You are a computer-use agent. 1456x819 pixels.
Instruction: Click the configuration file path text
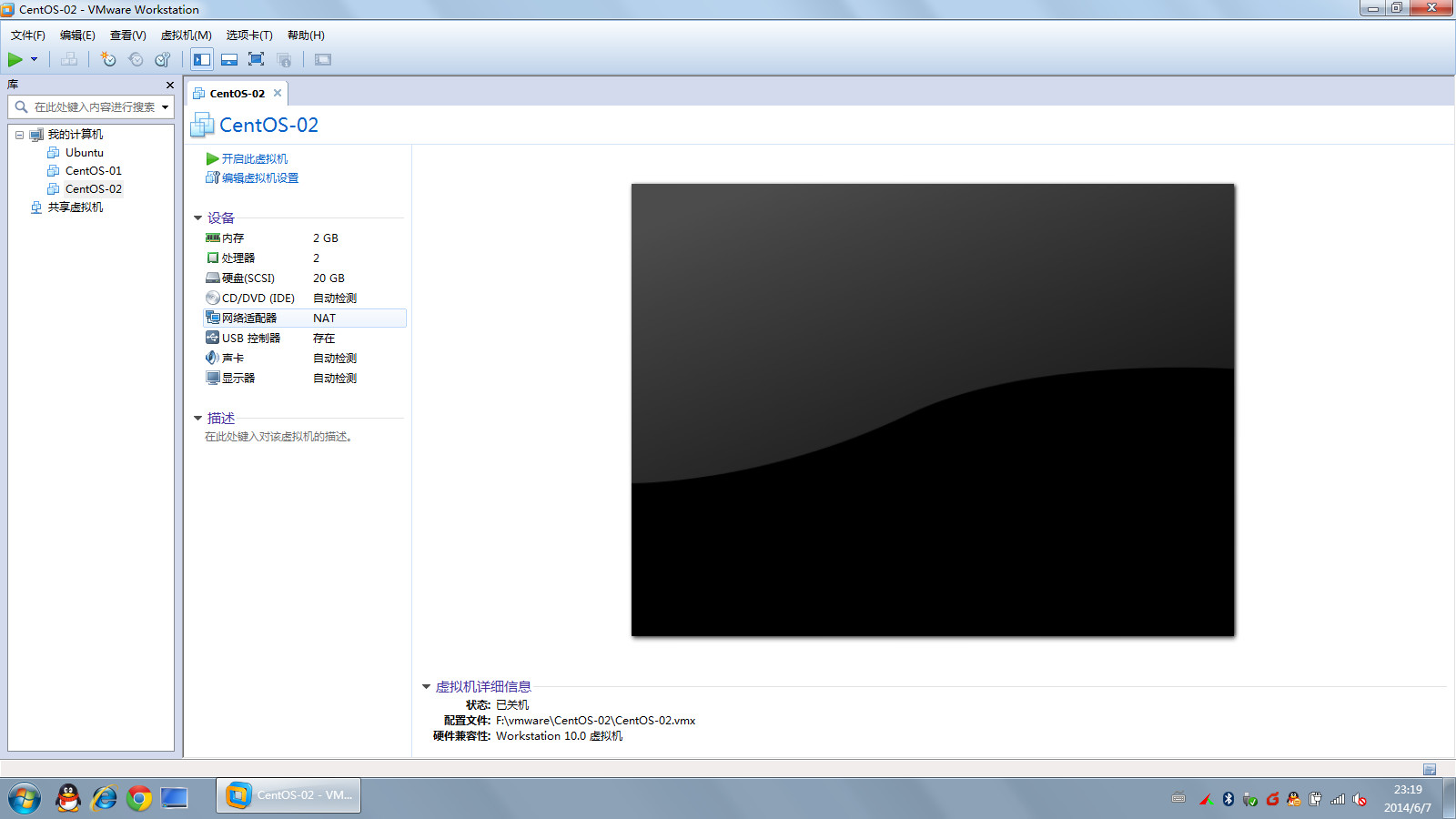[x=595, y=721]
